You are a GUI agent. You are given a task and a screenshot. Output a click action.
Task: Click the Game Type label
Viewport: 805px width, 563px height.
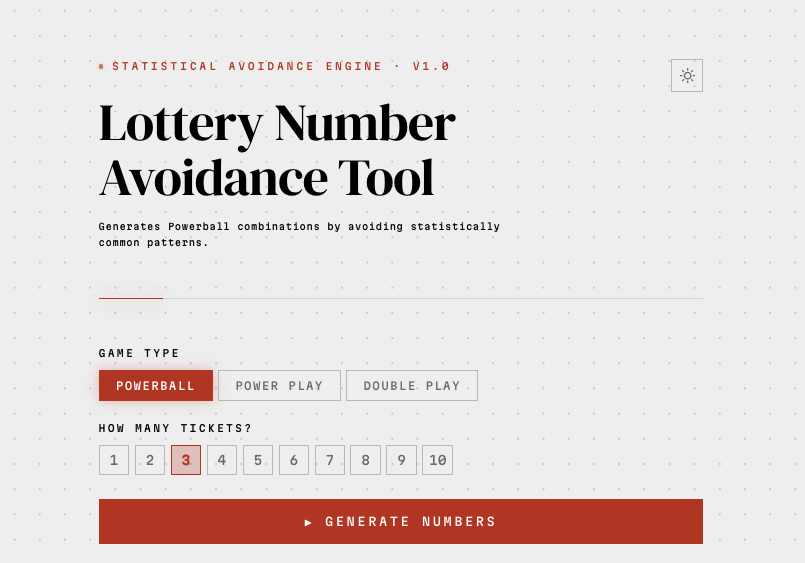pyautogui.click(x=139, y=353)
